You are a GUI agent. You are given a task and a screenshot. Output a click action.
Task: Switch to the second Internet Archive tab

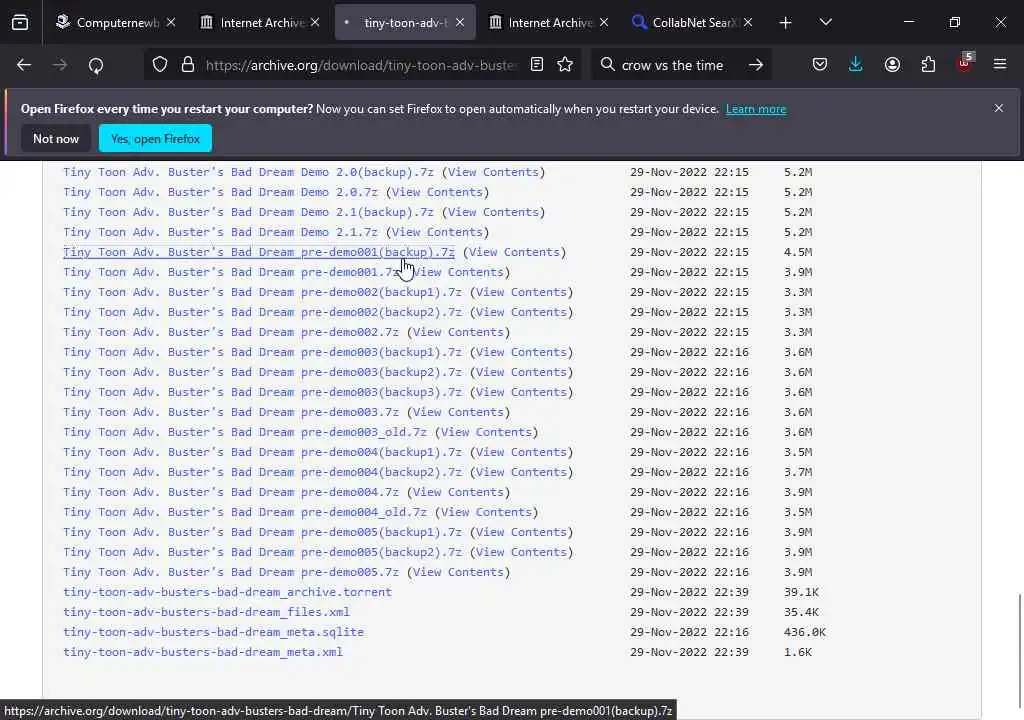[549, 23]
